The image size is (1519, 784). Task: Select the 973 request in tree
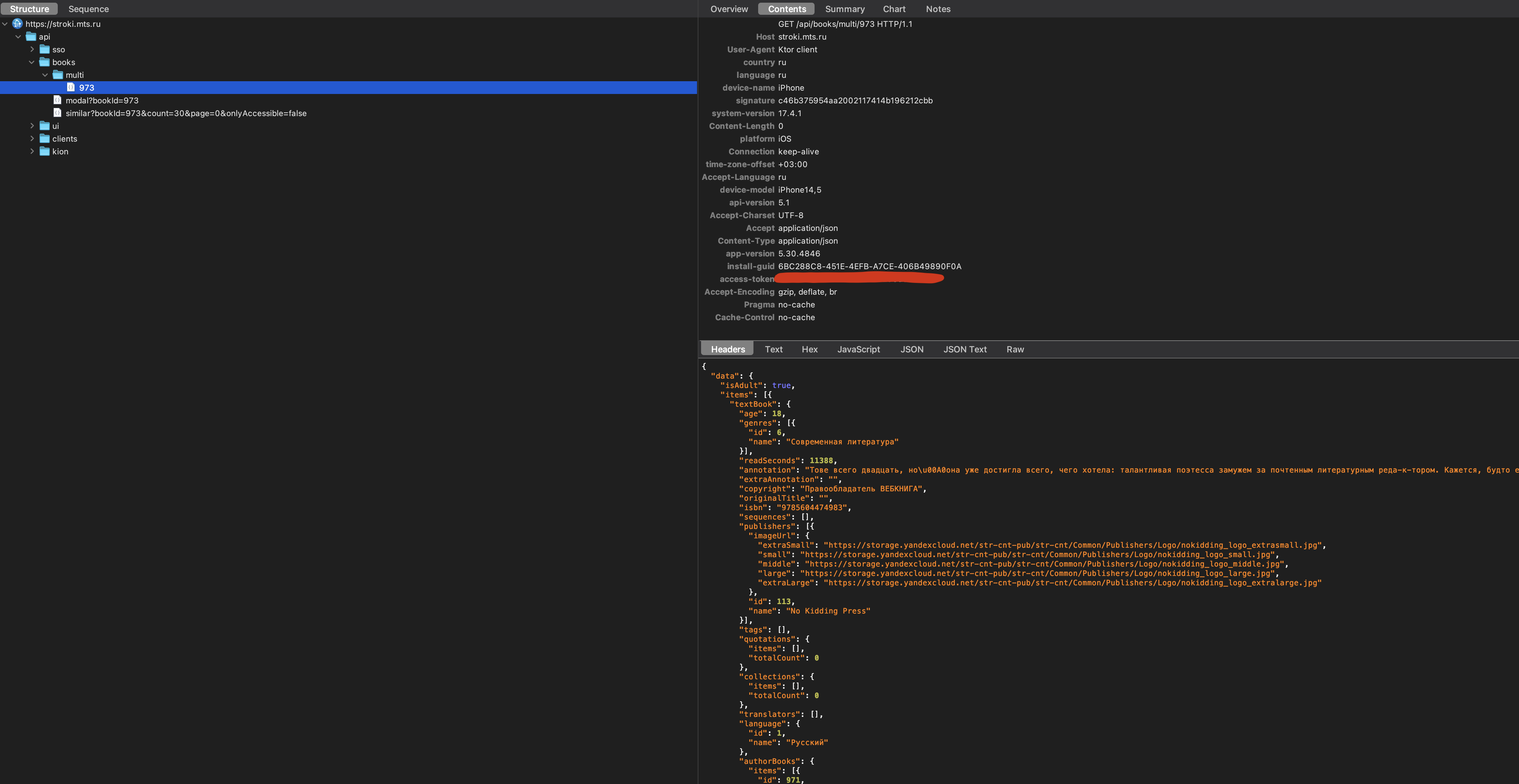[x=87, y=88]
